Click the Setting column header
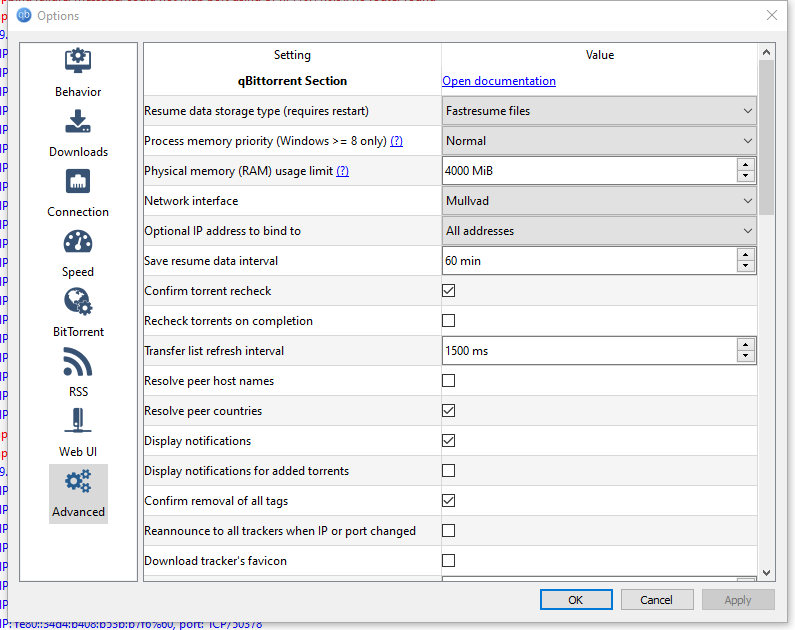This screenshot has width=795, height=630. 293,55
